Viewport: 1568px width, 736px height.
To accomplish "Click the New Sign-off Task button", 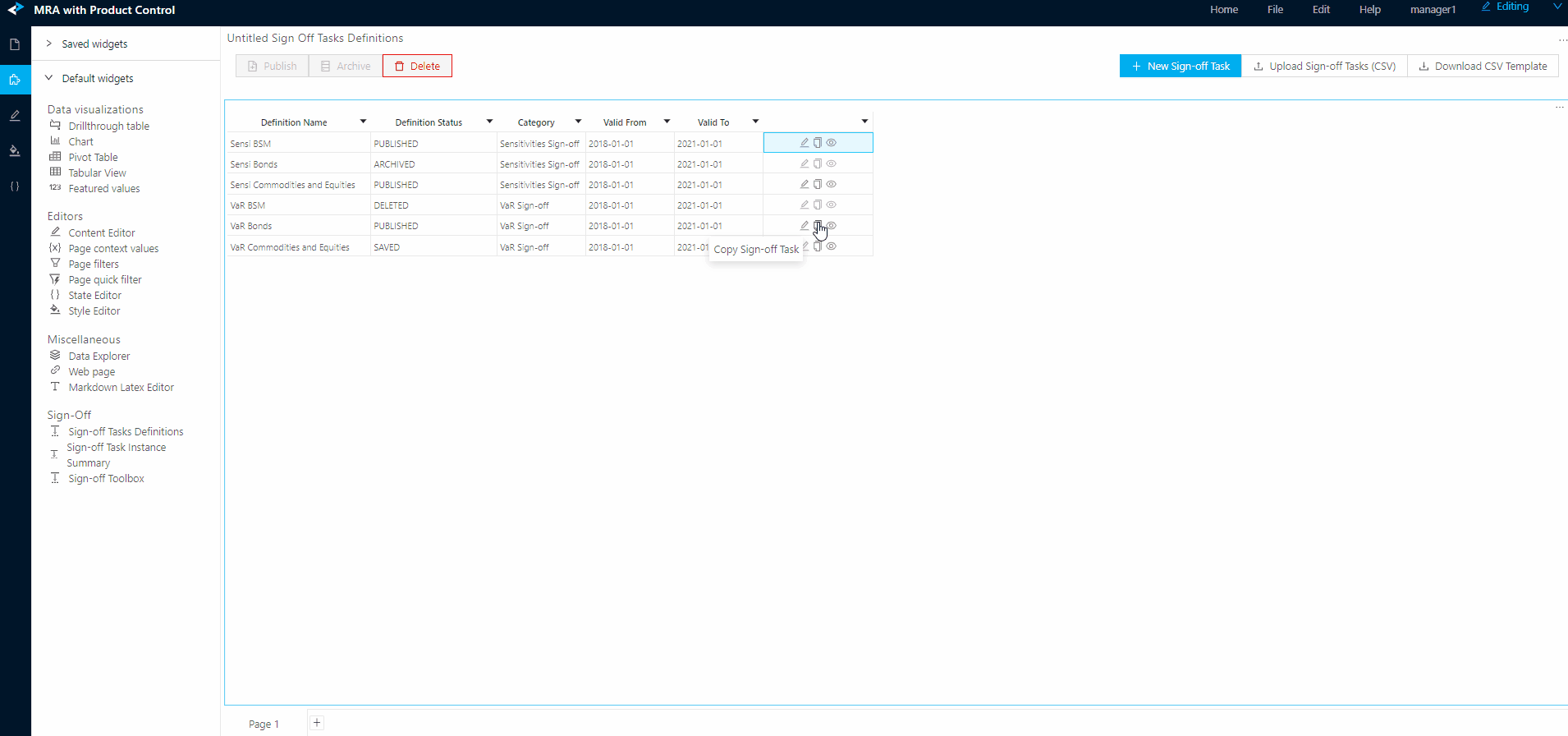I will point(1180,66).
